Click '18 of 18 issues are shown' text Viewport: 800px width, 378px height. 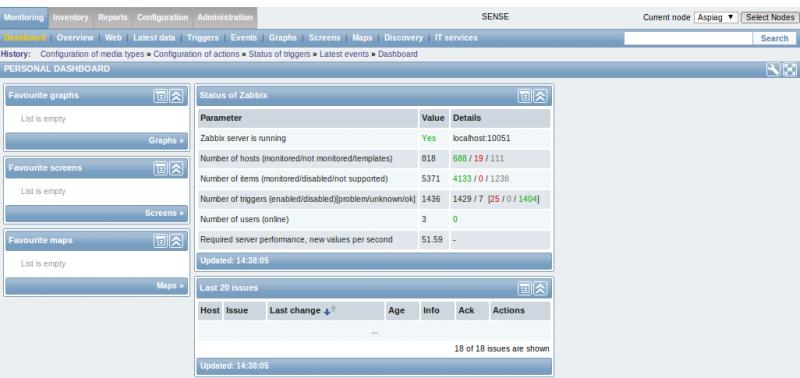click(x=502, y=349)
